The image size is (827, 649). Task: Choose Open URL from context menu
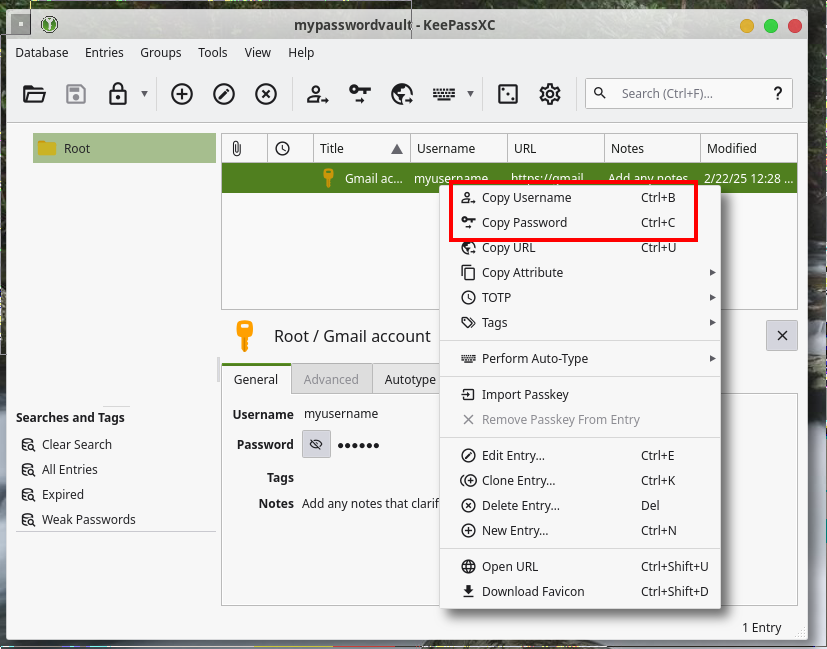point(580,566)
